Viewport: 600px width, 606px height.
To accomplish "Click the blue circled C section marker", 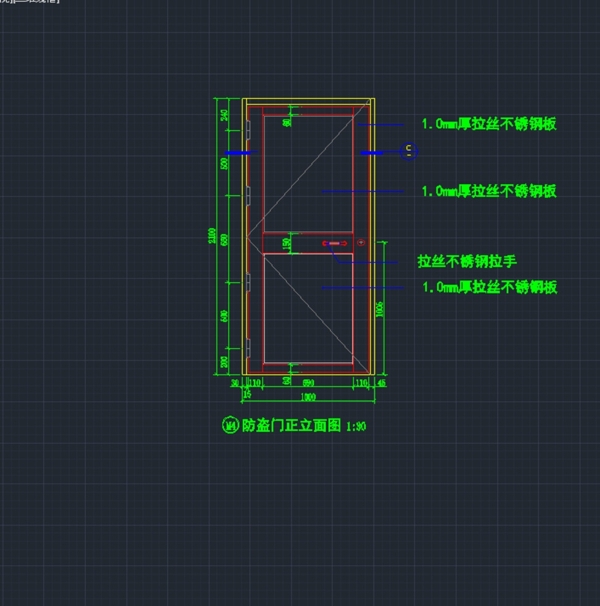I will coord(409,151).
